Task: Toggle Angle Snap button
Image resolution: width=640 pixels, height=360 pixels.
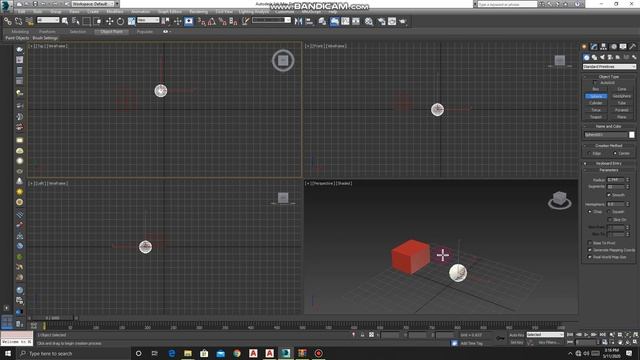Action: (211, 21)
